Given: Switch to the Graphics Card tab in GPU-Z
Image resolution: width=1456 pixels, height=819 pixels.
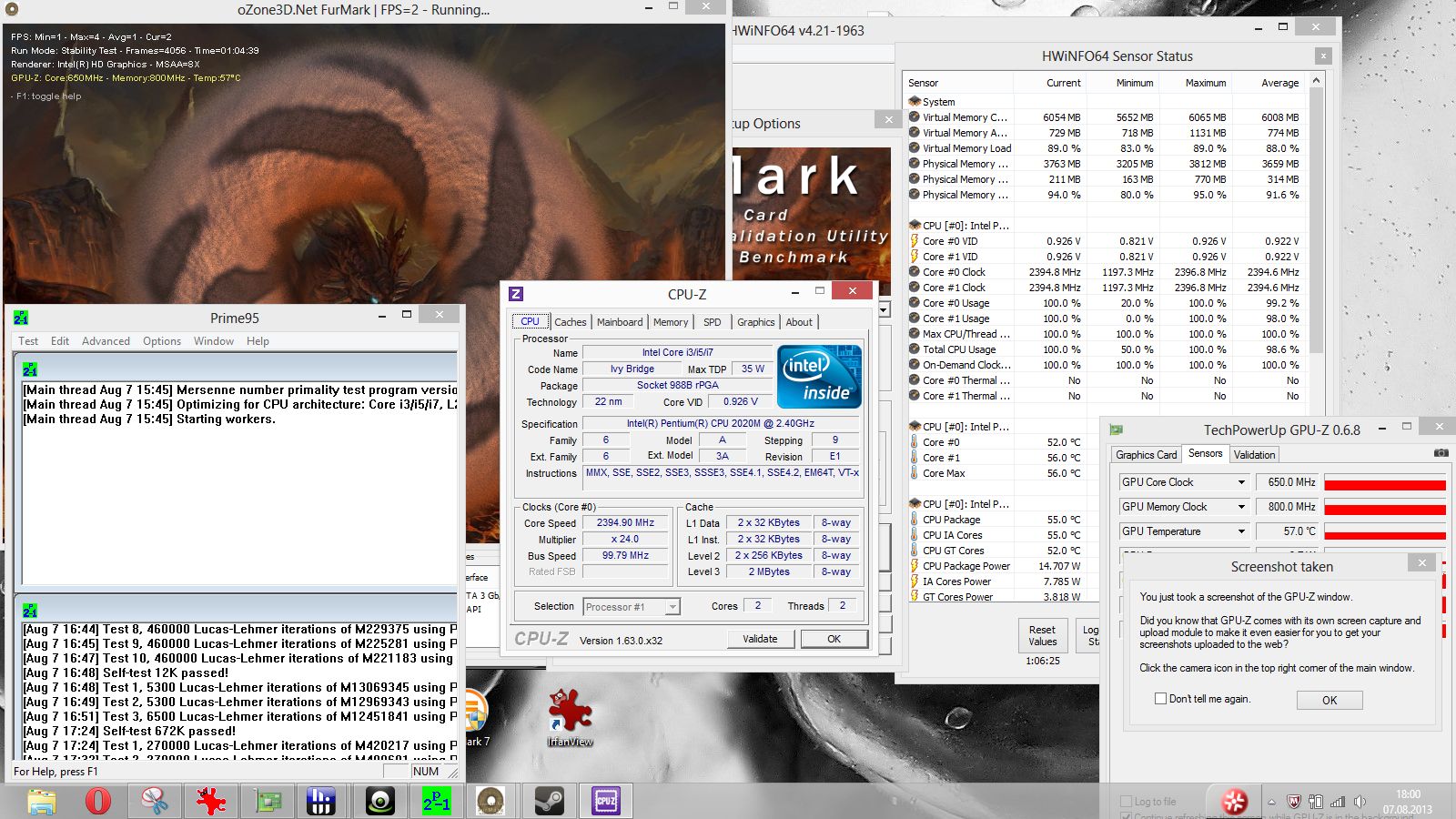Looking at the screenshot, I should pos(1147,455).
